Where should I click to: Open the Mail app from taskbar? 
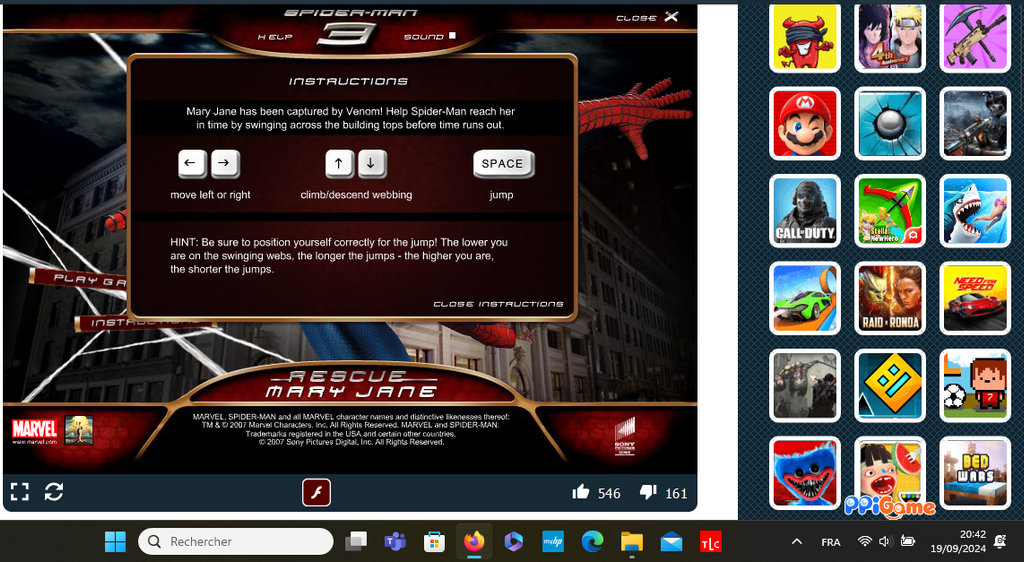pyautogui.click(x=671, y=541)
